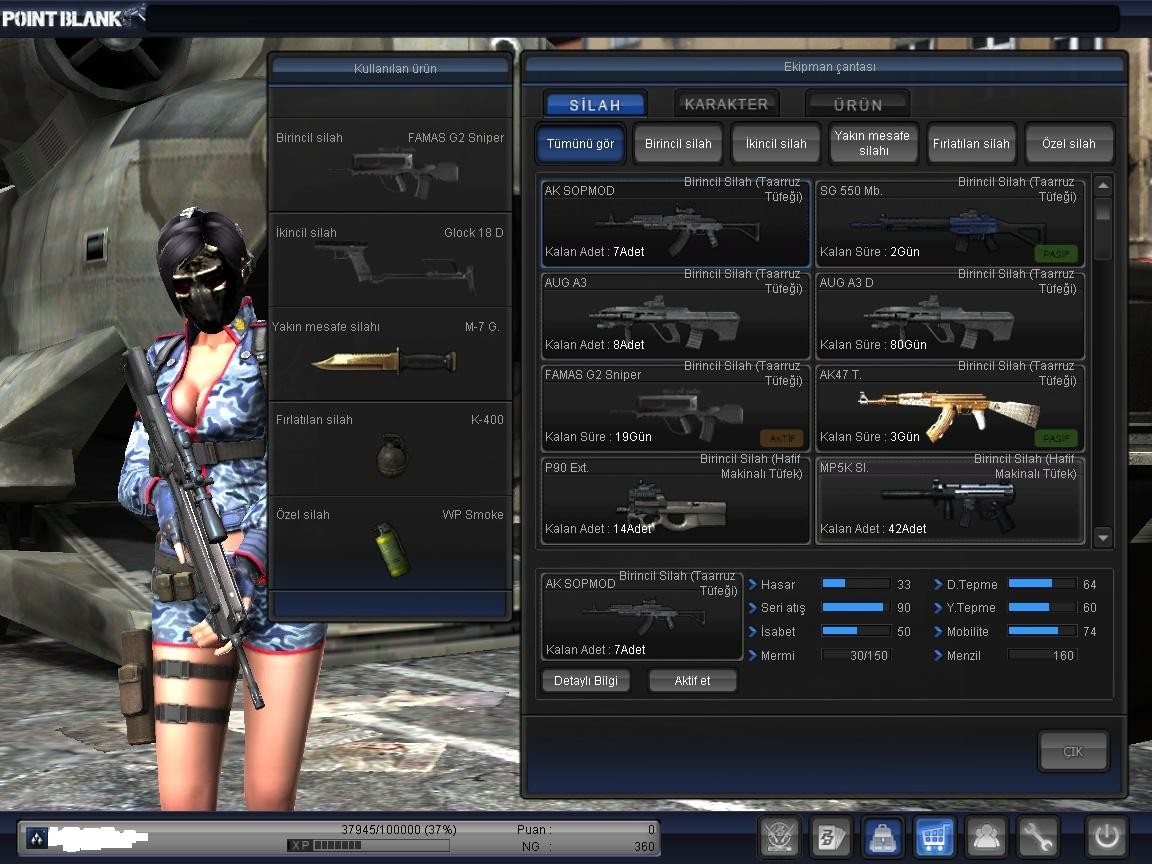This screenshot has width=1152, height=864.
Task: Click AKTİF badge on FAMAS G2 Sniper
Action: coord(782,439)
